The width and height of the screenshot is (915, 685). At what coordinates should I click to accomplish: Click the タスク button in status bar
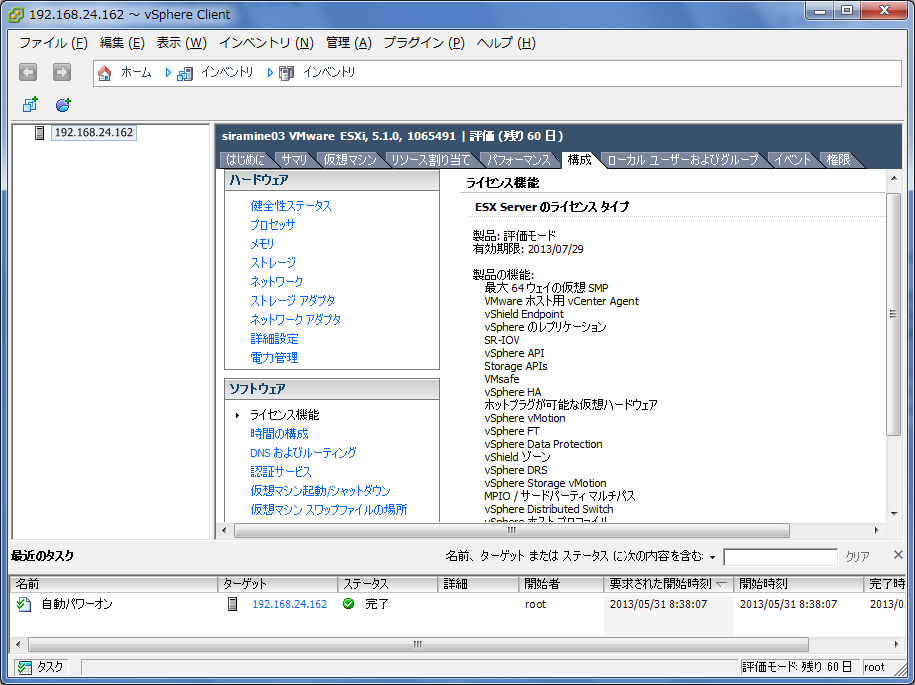pyautogui.click(x=40, y=667)
